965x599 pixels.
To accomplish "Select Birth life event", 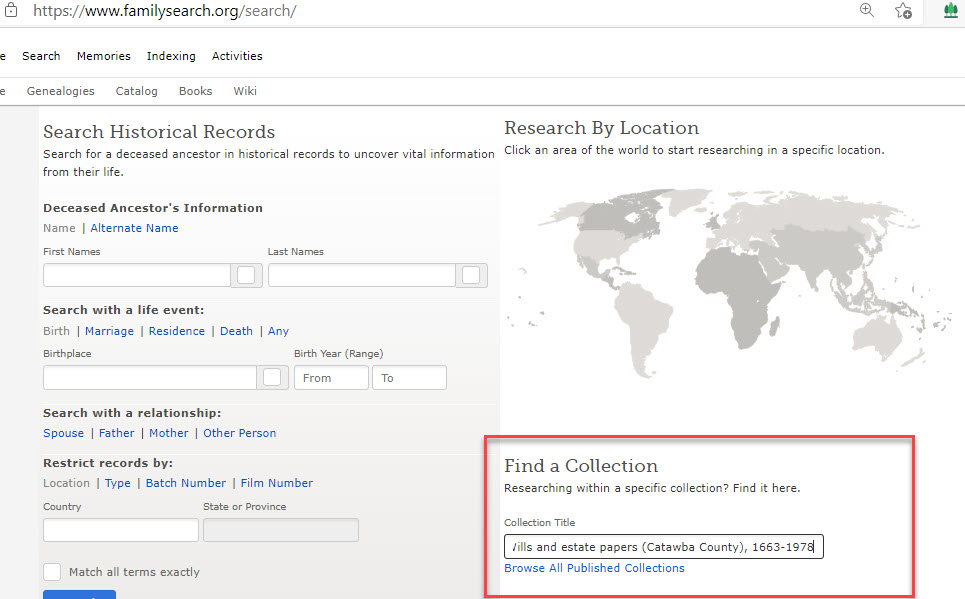I will (57, 331).
